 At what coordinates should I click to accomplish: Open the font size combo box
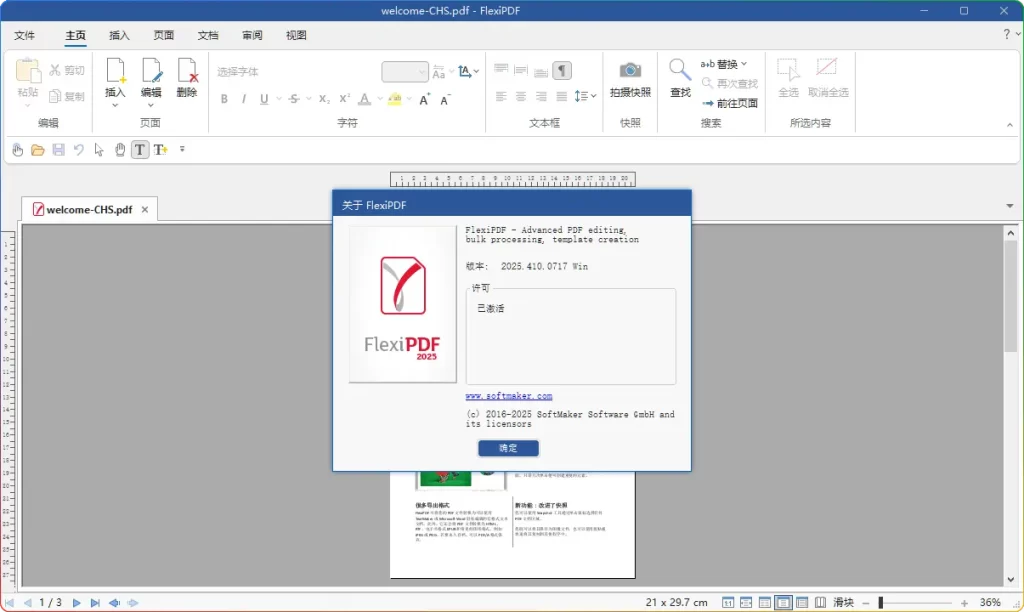coord(405,71)
